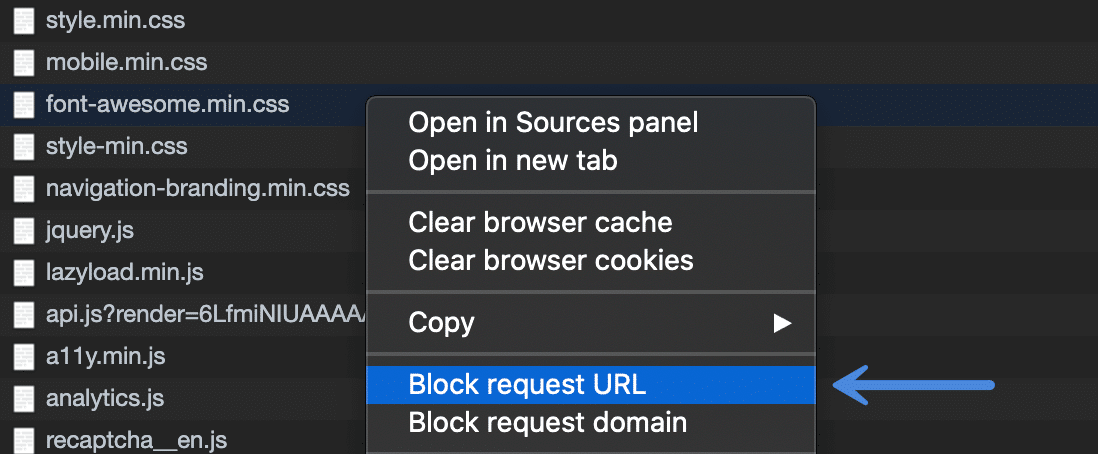Click the font-awesome.min.css file icon
Image resolution: width=1098 pixels, height=454 pixels.
(x=24, y=104)
